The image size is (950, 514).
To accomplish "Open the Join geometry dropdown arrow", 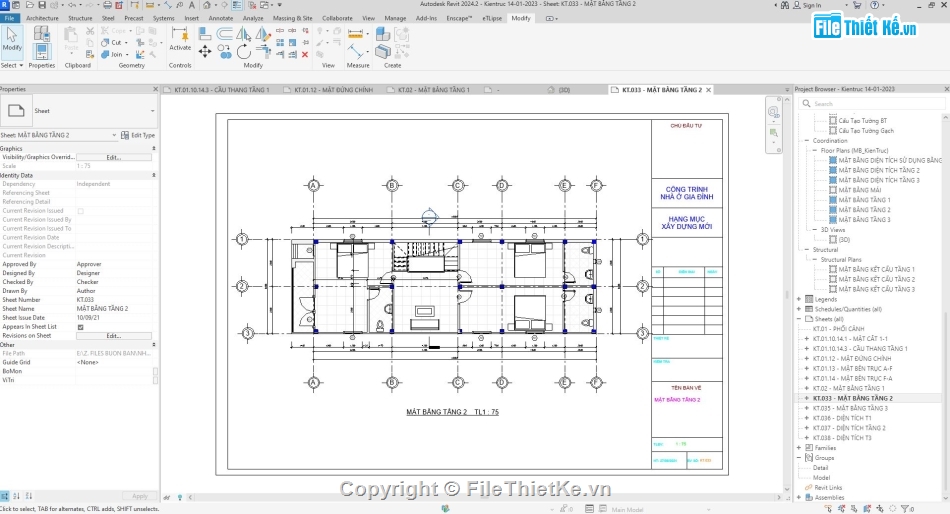I will tap(127, 55).
